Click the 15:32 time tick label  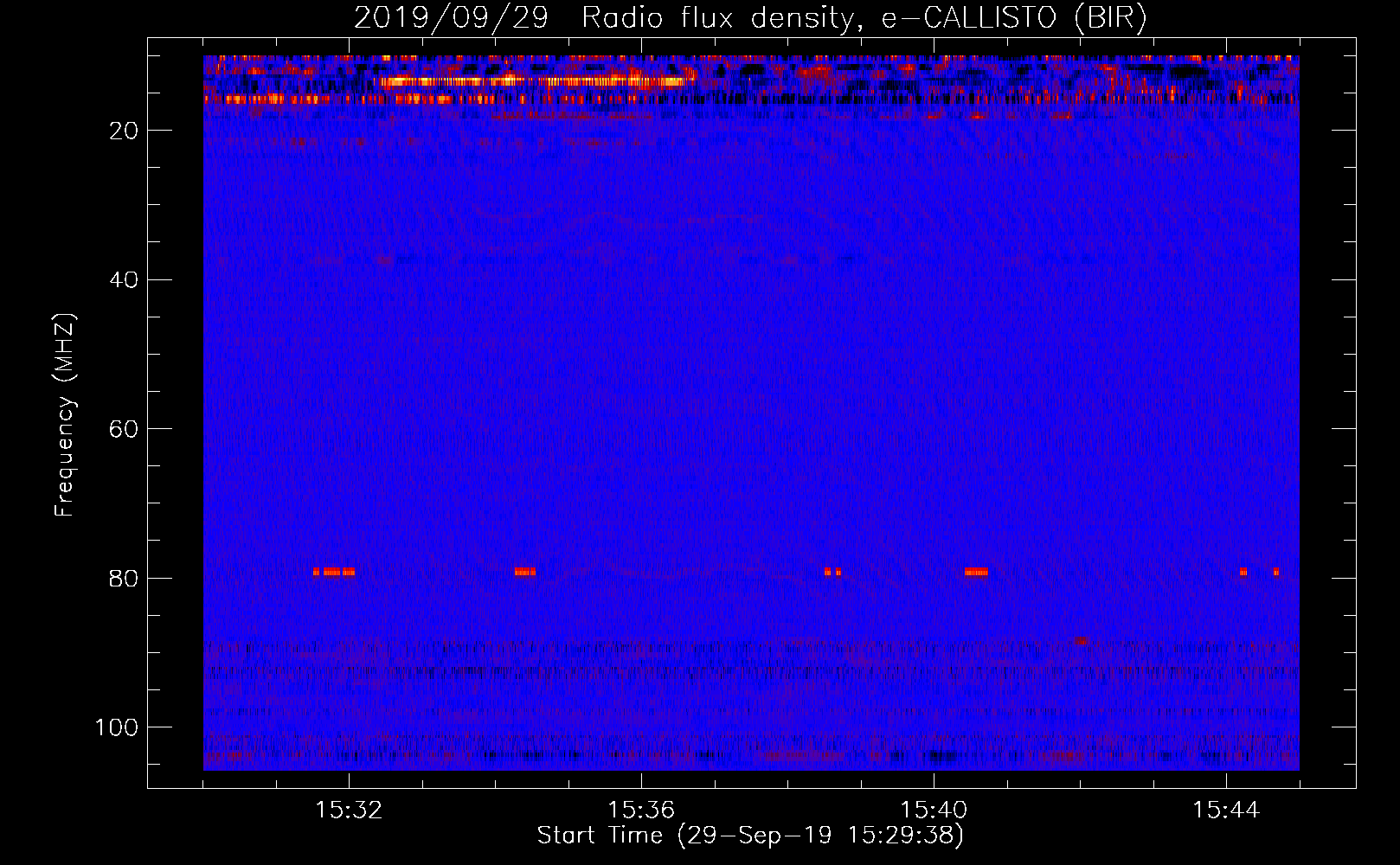click(x=349, y=811)
